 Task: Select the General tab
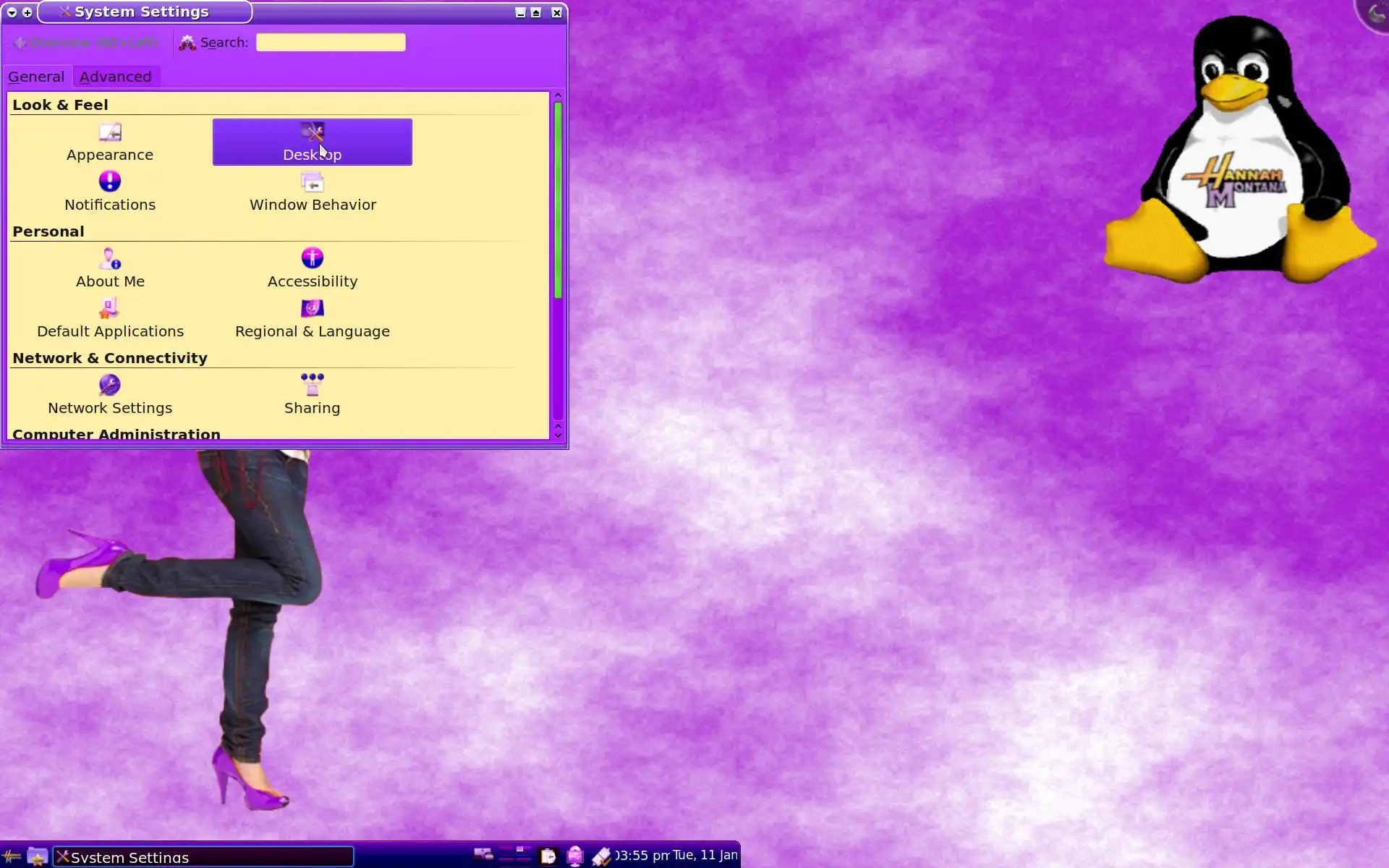pyautogui.click(x=36, y=77)
